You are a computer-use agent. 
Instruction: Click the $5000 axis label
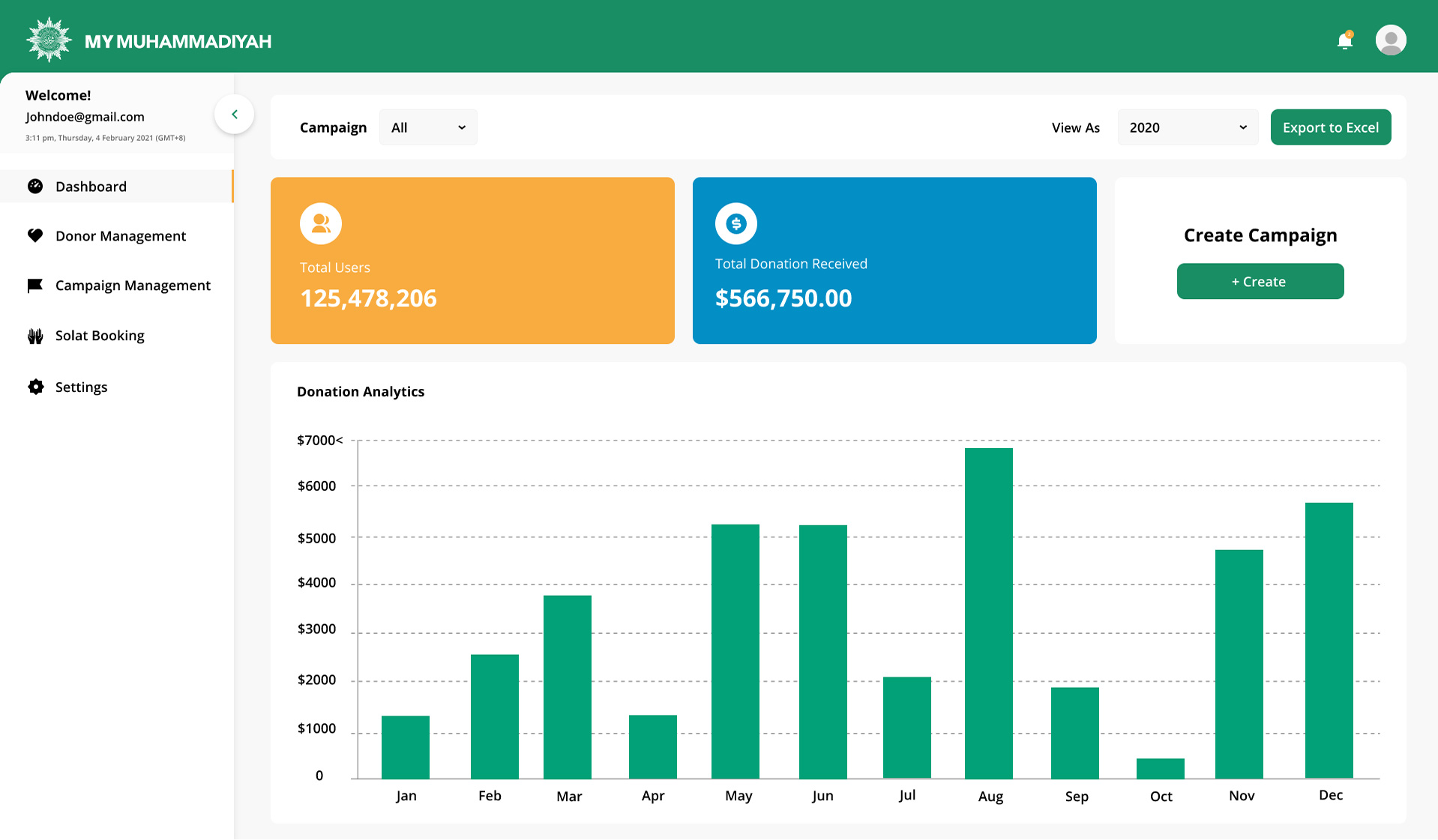(316, 538)
